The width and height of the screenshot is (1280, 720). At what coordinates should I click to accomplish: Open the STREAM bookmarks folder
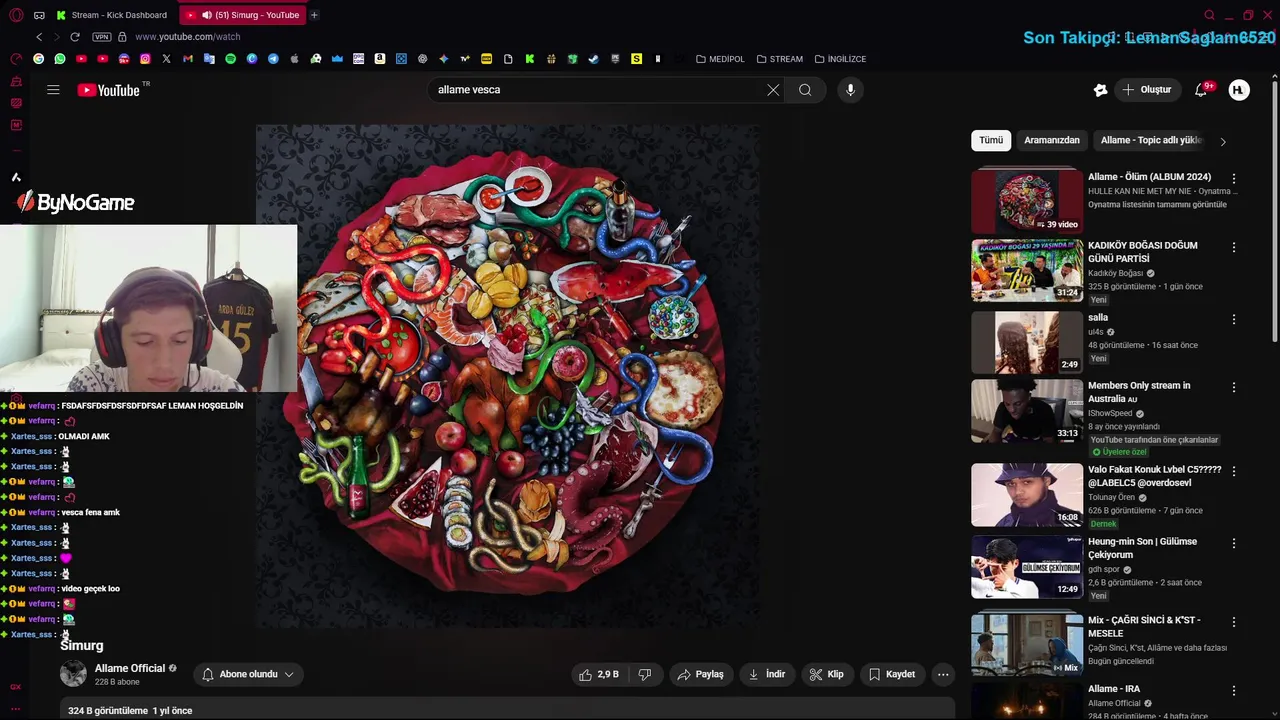coord(780,59)
